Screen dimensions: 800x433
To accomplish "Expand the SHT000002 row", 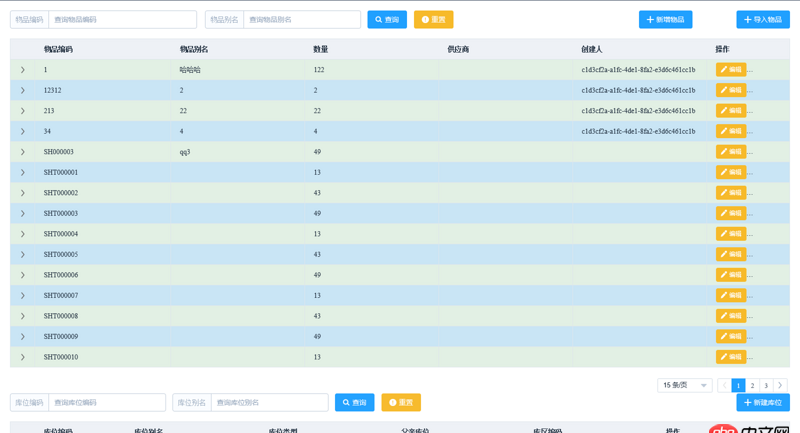I will 22,193.
